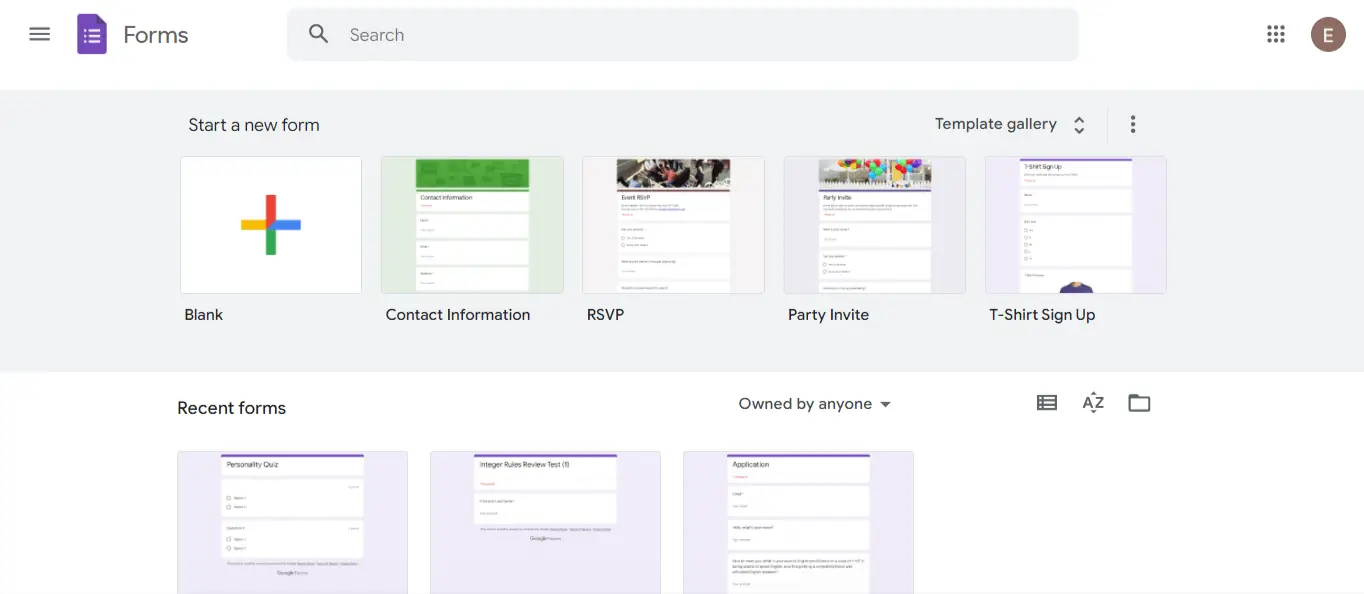Viewport: 1364px width, 594px height.
Task: Click the Contact Information label
Action: point(458,314)
